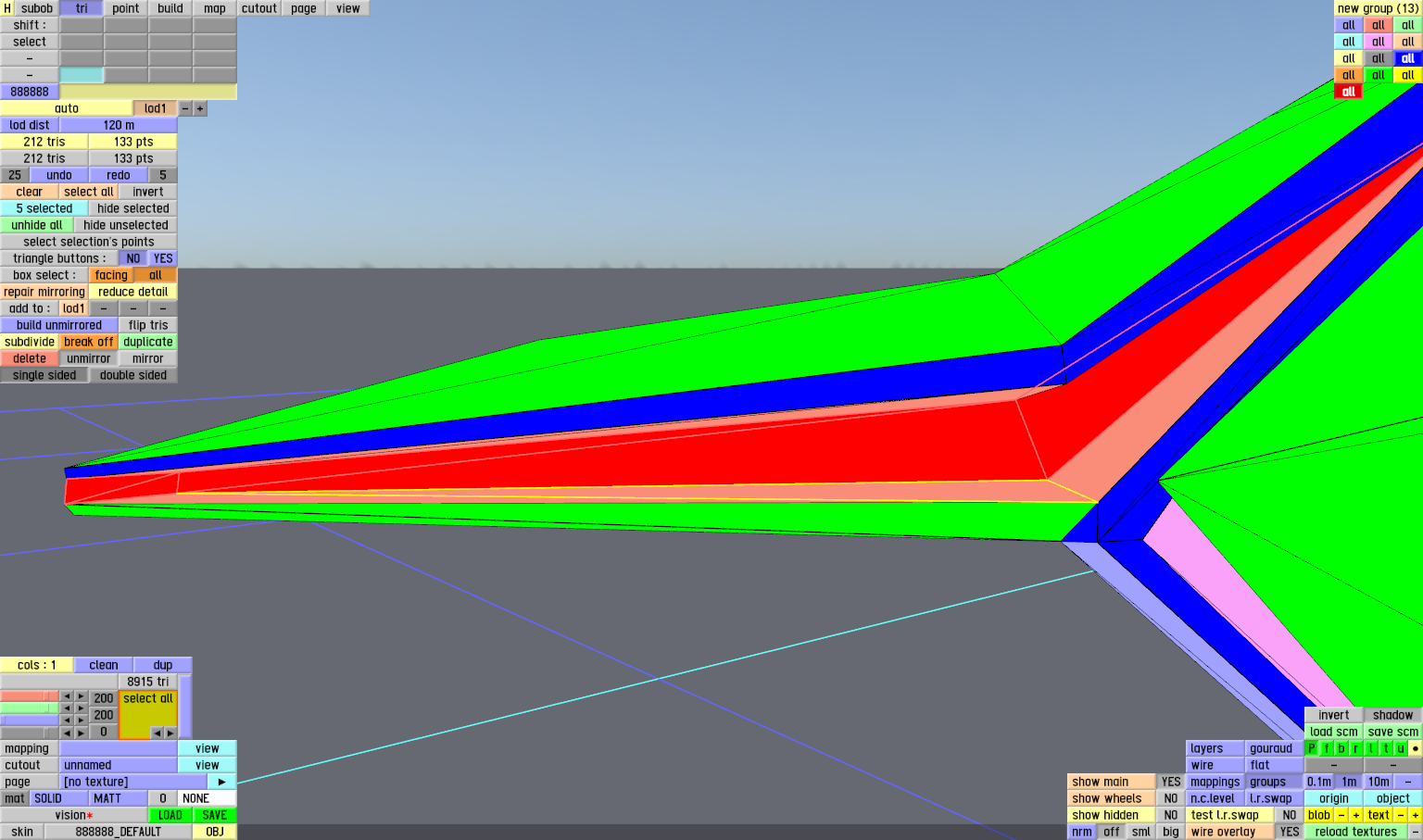
Task: Switch to the map mode tab
Action: click(x=215, y=8)
